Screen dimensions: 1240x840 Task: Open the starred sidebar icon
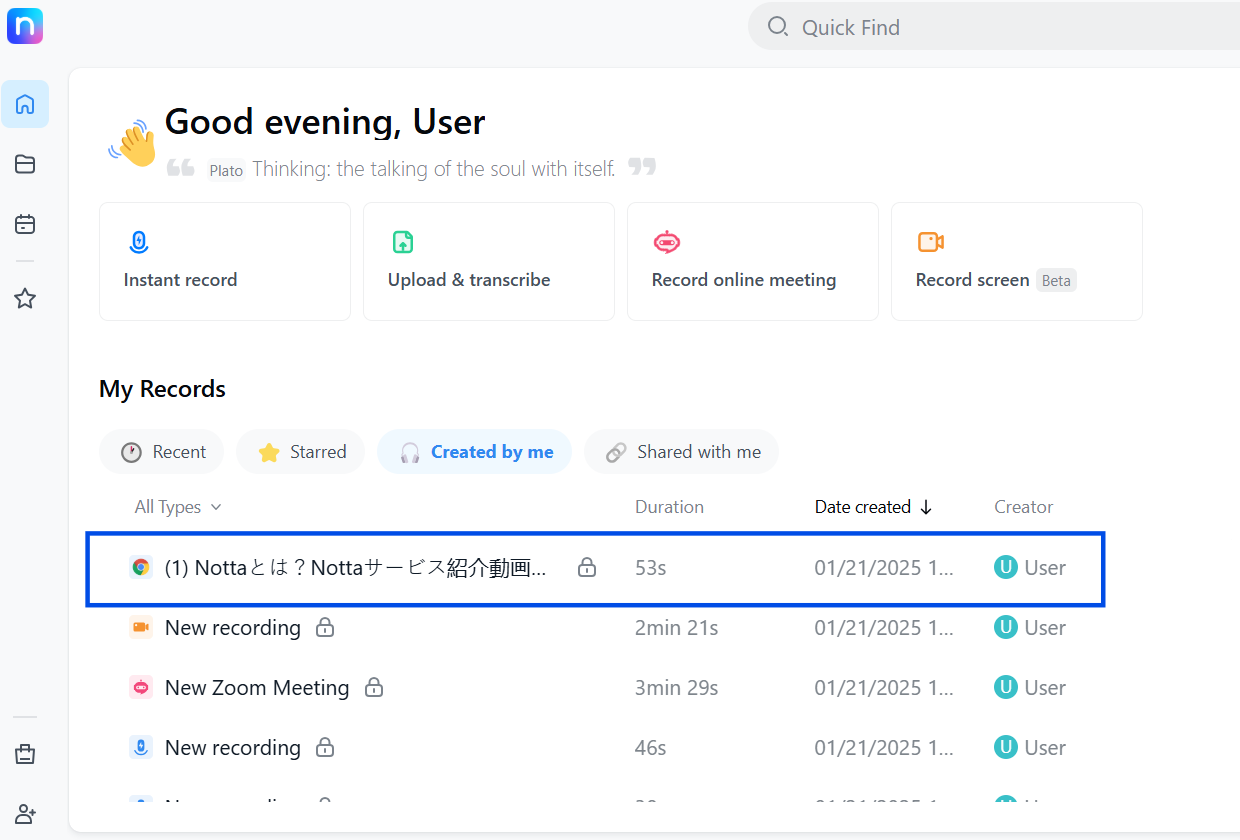pyautogui.click(x=25, y=298)
